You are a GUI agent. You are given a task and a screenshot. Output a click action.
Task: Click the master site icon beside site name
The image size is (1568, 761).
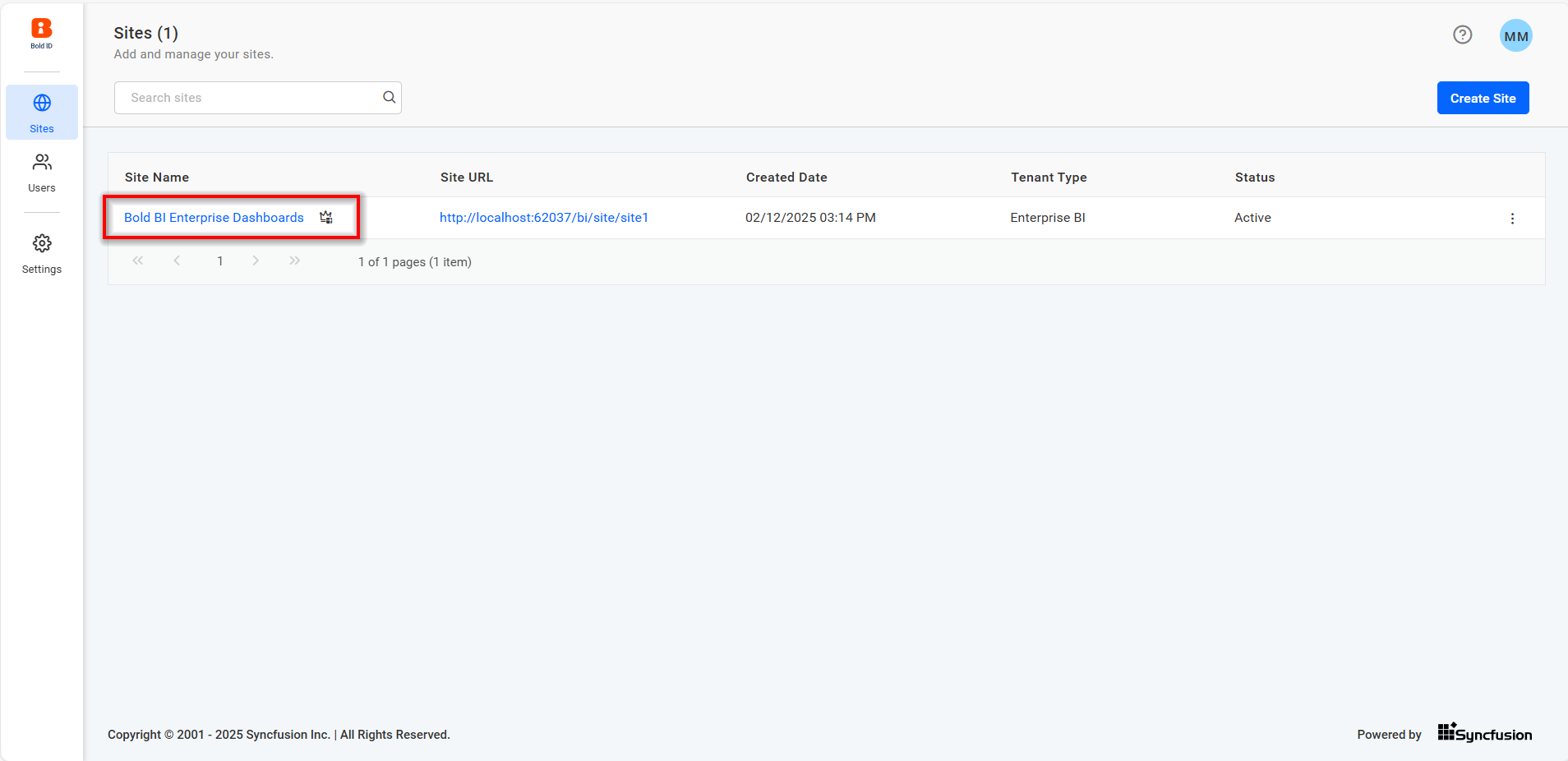point(326,218)
